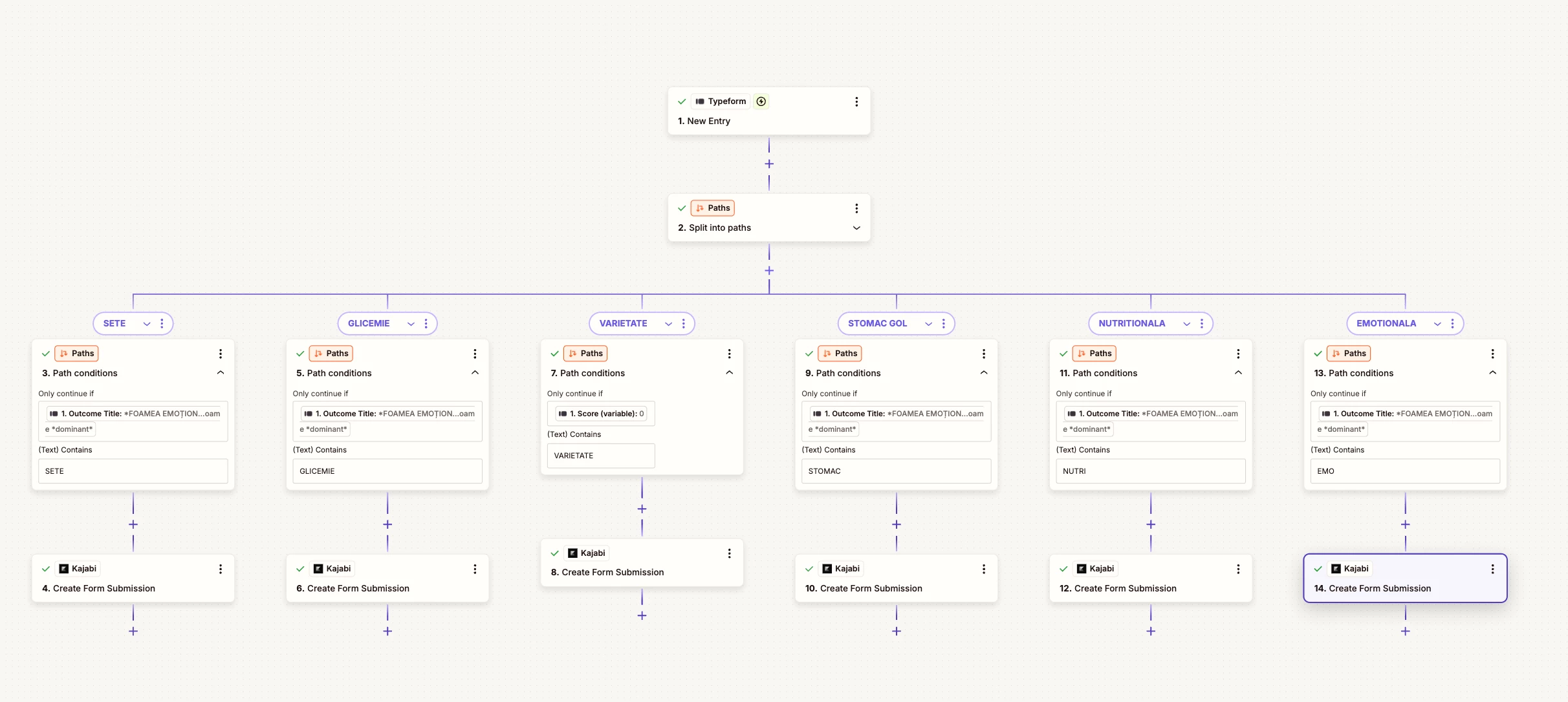
Task: Collapse step 13 Path conditions panel
Action: (1492, 373)
